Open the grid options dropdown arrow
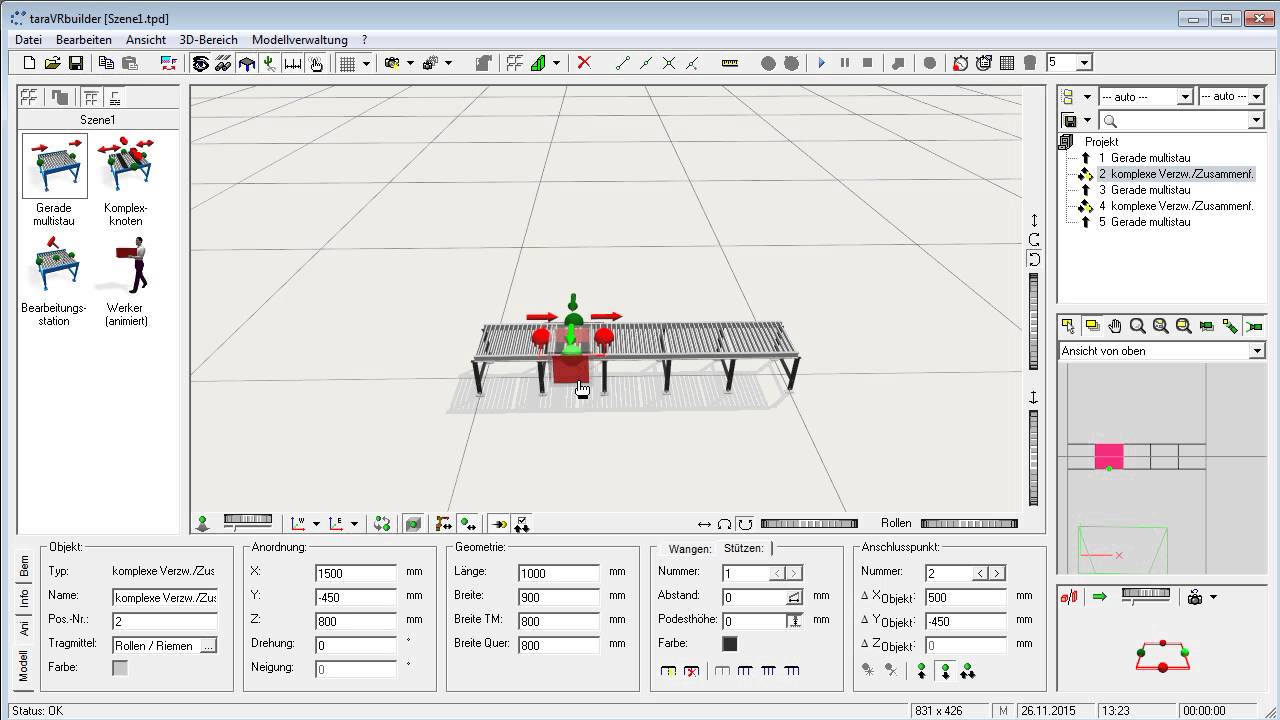This screenshot has height=720, width=1280. tap(366, 63)
